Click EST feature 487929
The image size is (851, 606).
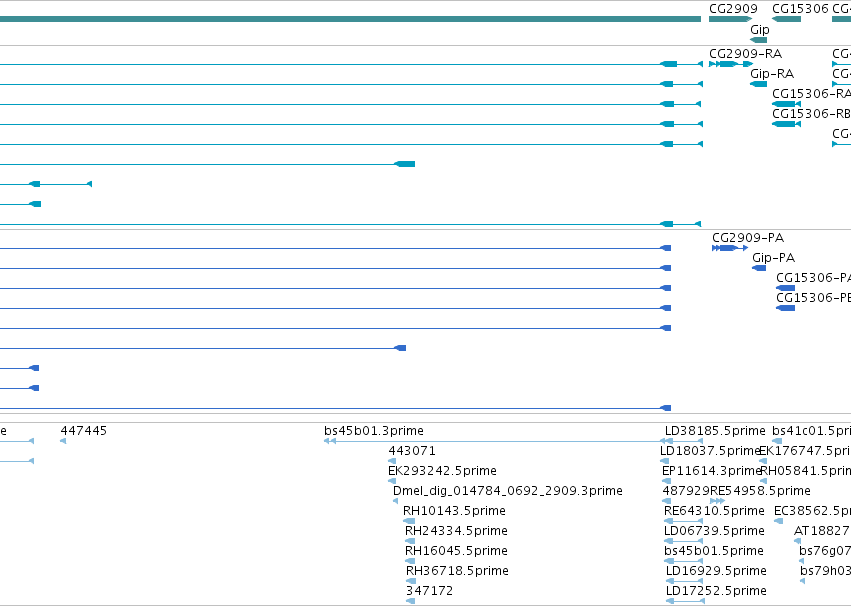pos(686,491)
